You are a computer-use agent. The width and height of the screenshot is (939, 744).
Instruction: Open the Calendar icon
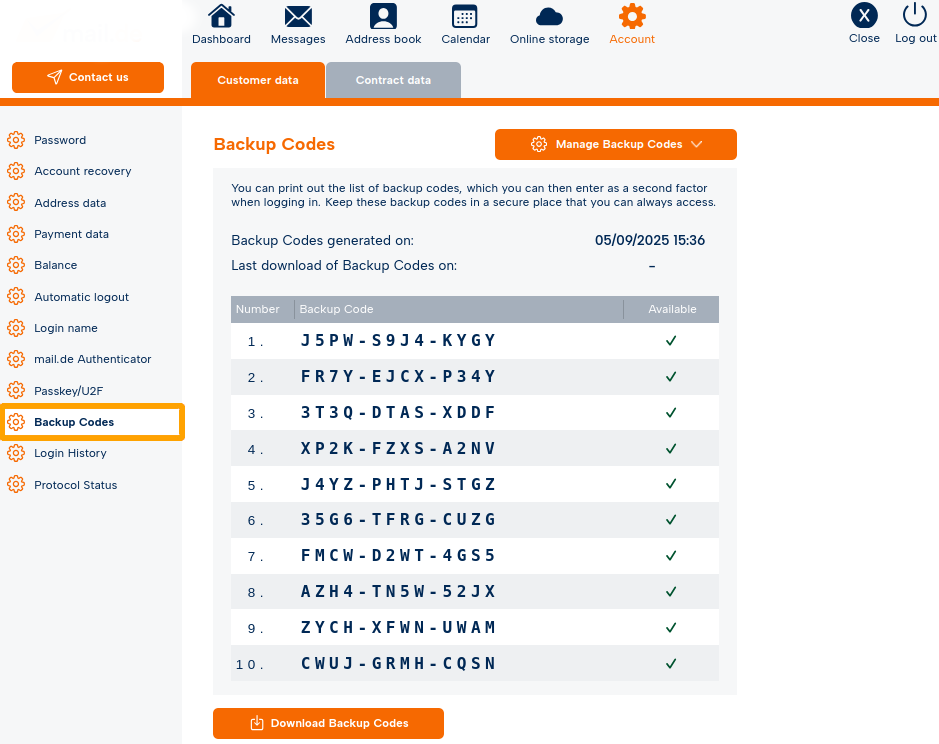[x=465, y=16]
